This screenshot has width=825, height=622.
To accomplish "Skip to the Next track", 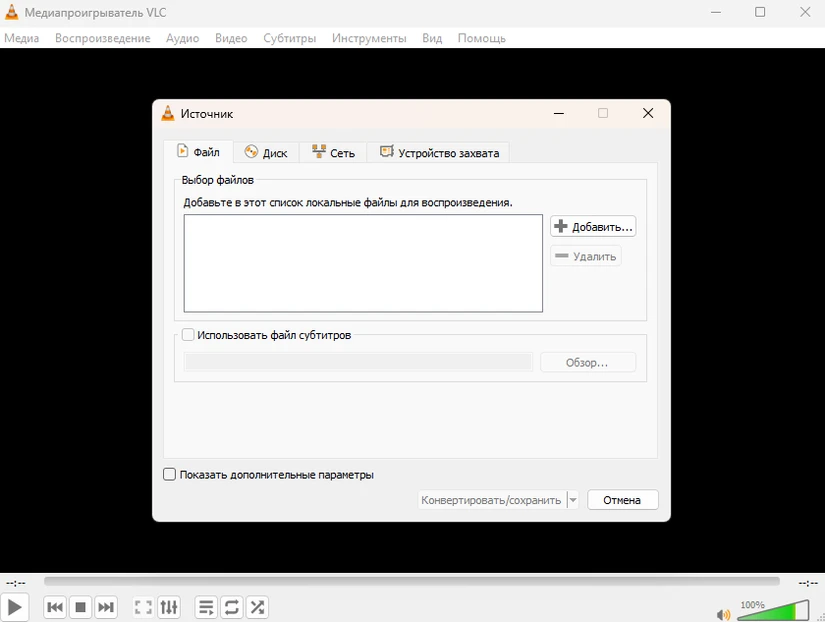I will [x=106, y=607].
